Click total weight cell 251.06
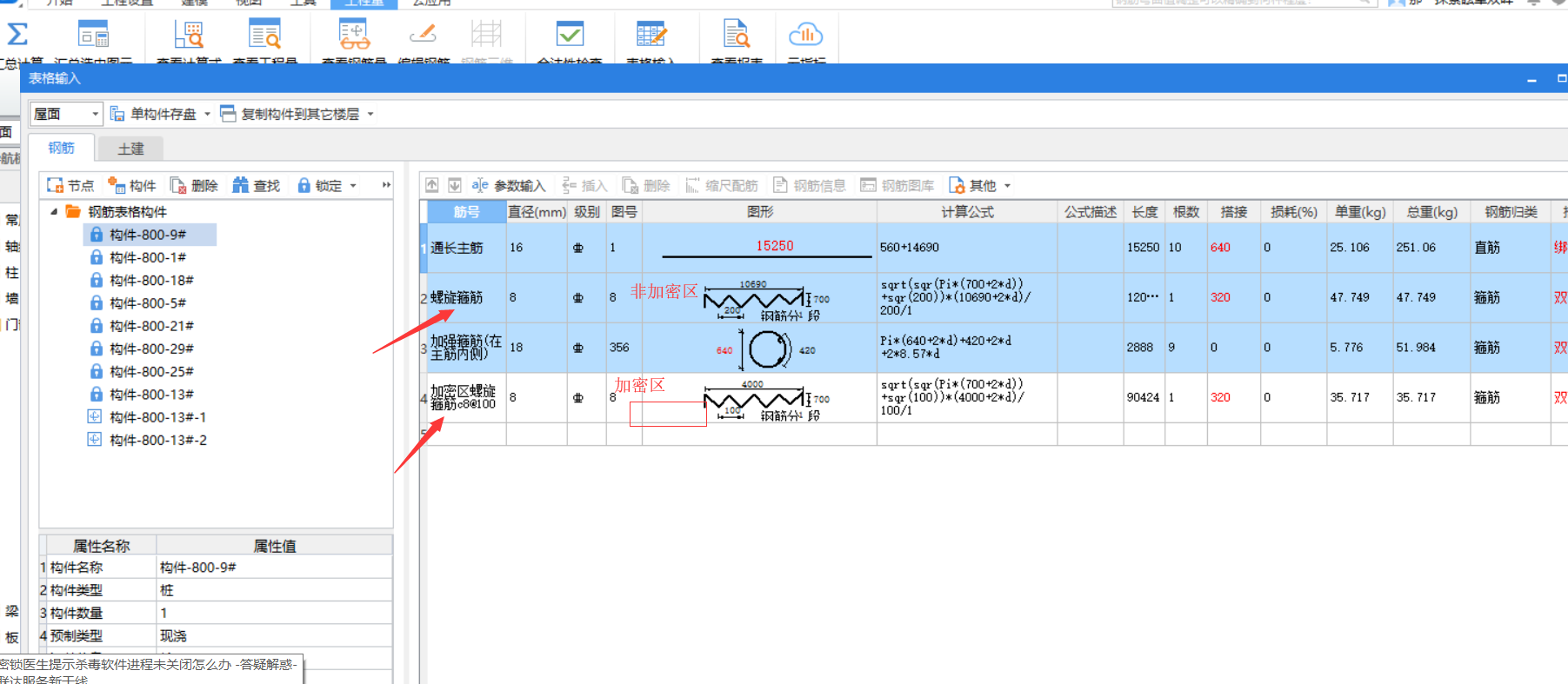This screenshot has width=1568, height=684. coord(1431,248)
